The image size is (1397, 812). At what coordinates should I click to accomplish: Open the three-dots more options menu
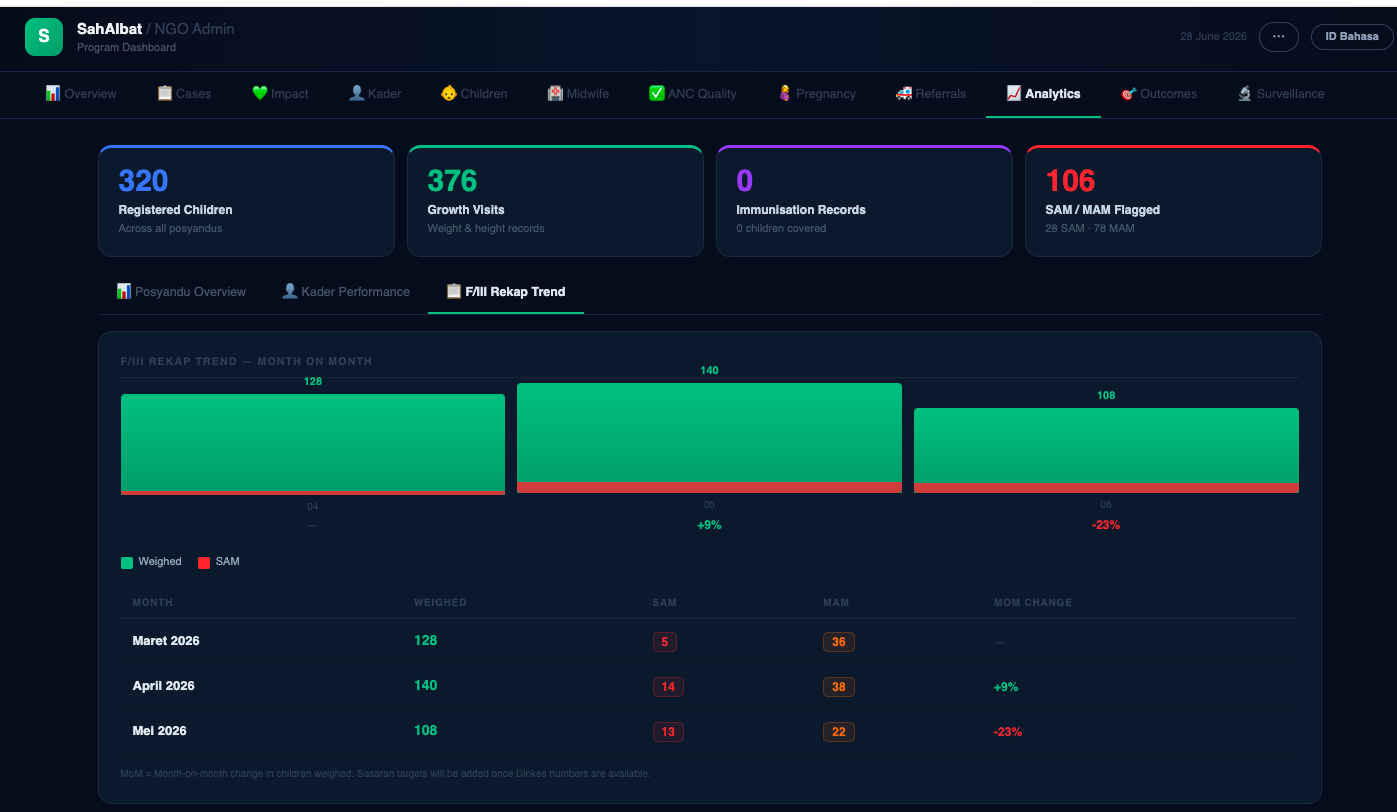1278,37
